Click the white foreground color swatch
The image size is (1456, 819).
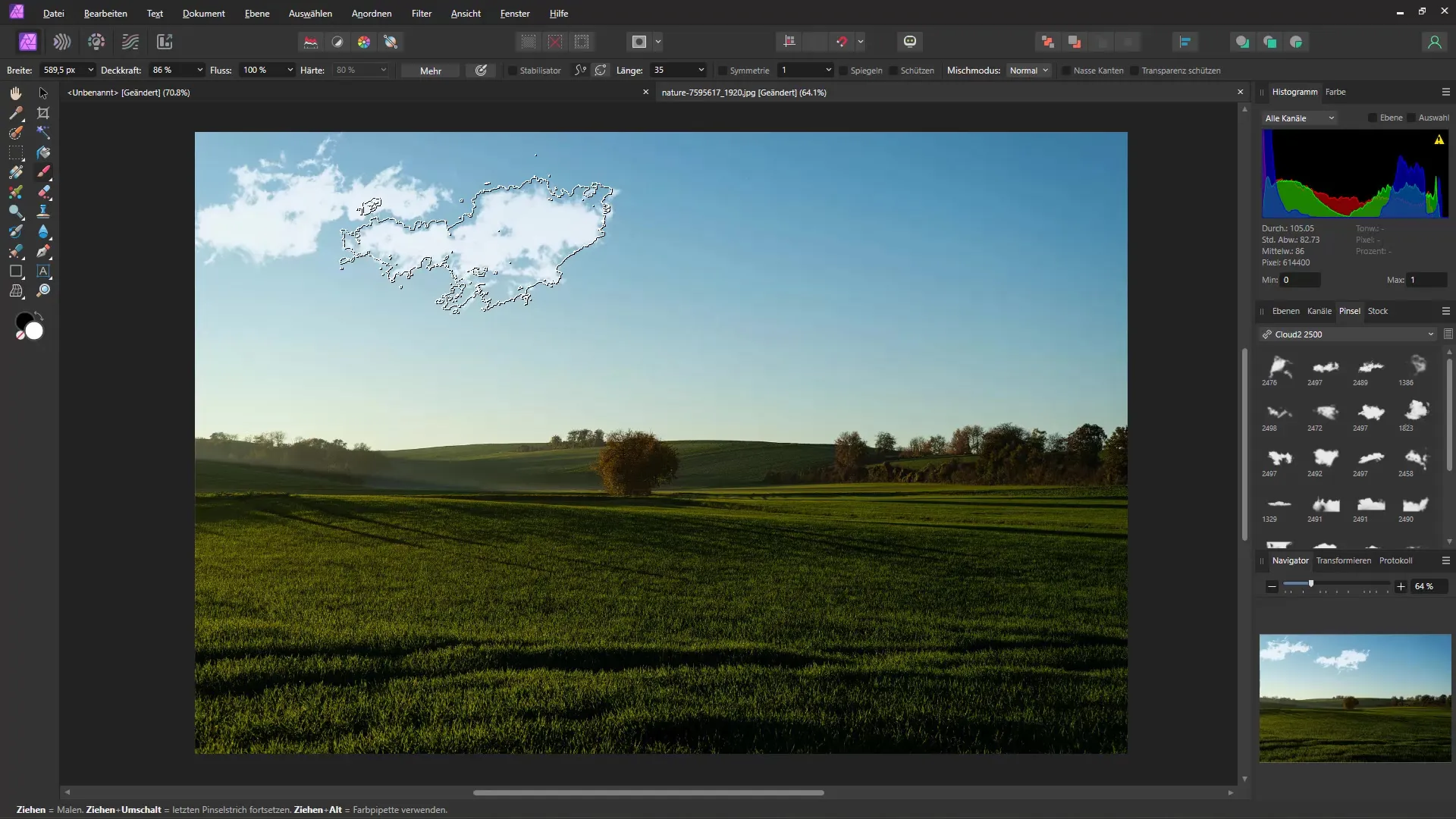coord(35,331)
